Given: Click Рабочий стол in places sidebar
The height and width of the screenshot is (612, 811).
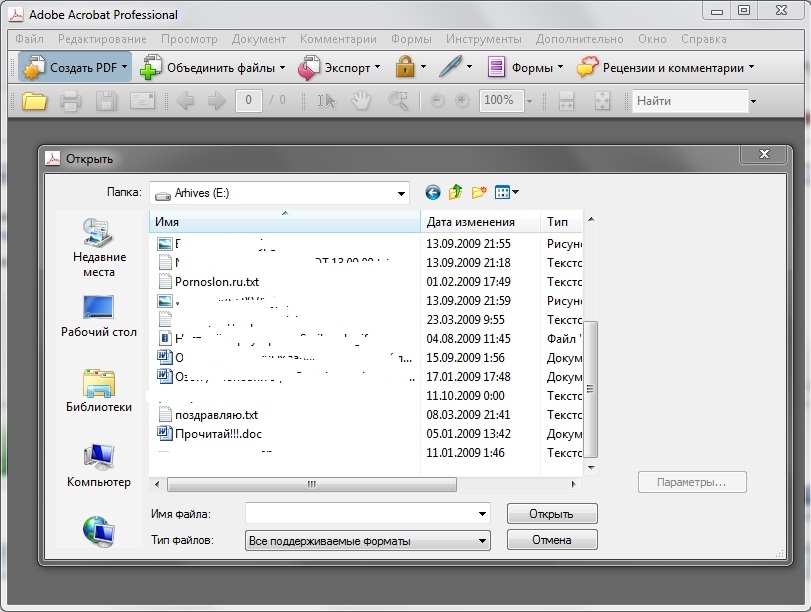Looking at the screenshot, I should [99, 316].
